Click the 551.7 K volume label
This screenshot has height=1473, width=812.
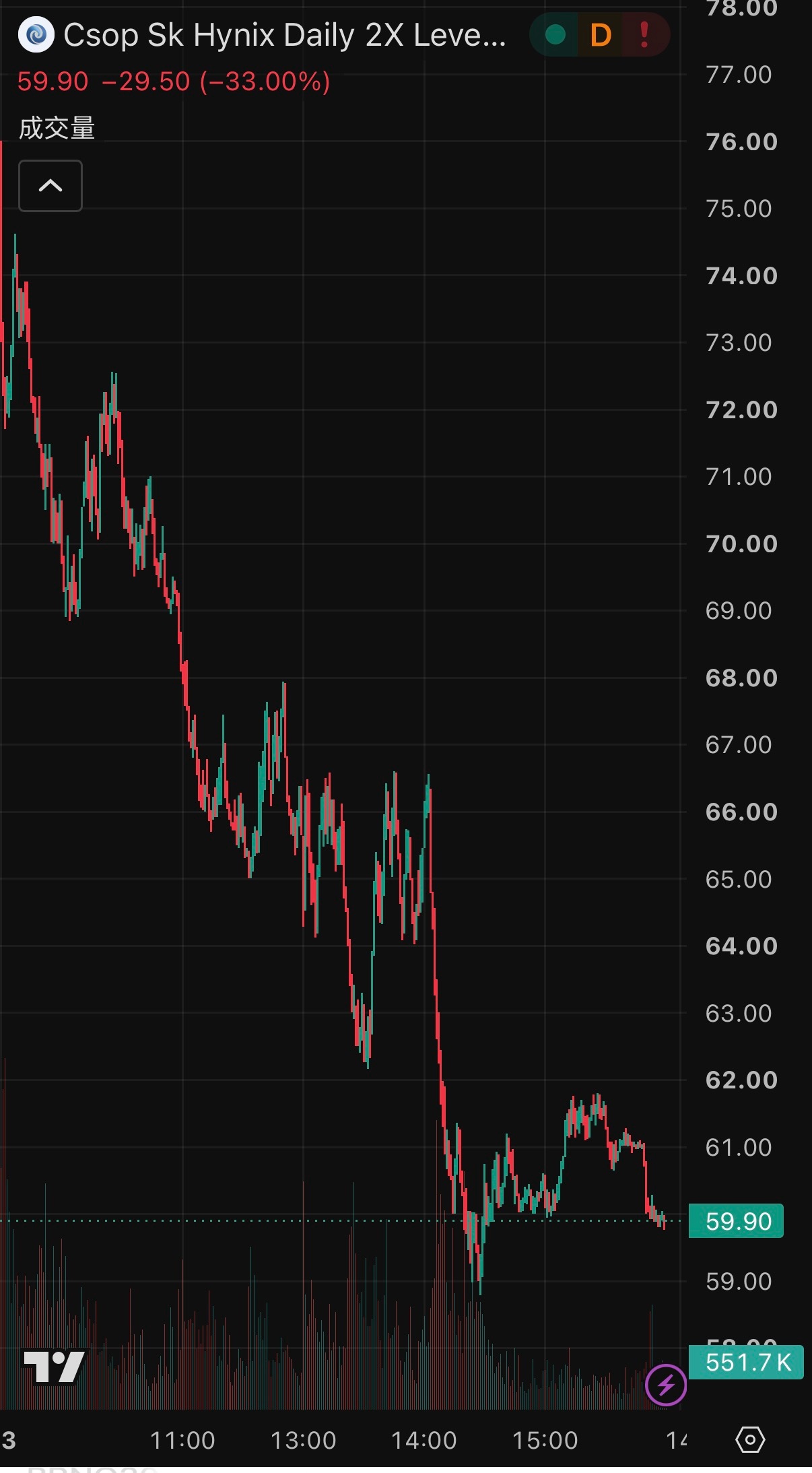pos(746,1363)
